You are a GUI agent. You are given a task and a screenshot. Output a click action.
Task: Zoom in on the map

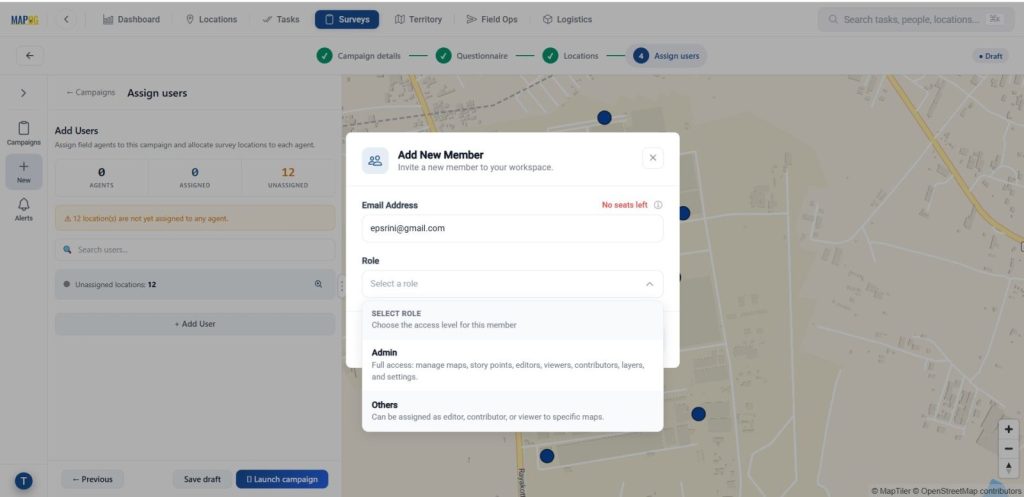1008,430
